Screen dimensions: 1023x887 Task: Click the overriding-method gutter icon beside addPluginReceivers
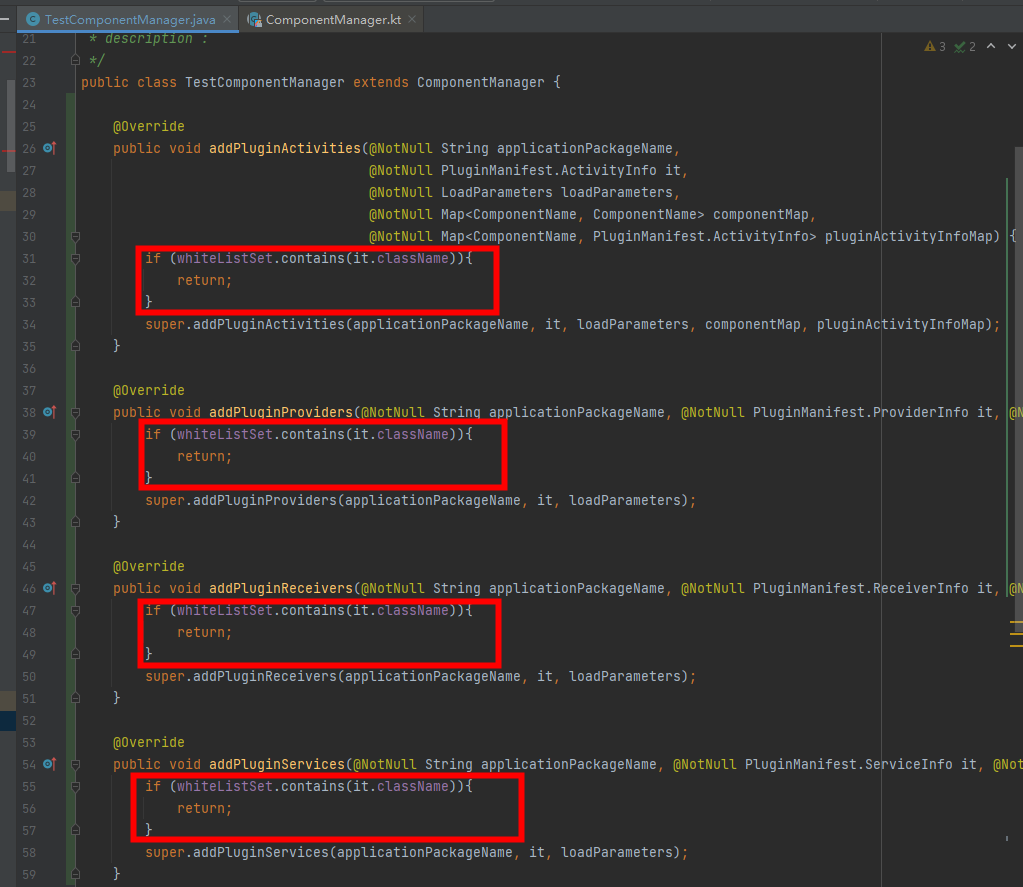point(46,588)
